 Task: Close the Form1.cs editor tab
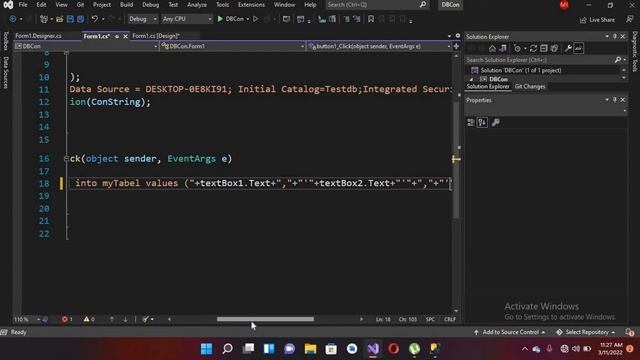click(x=125, y=36)
